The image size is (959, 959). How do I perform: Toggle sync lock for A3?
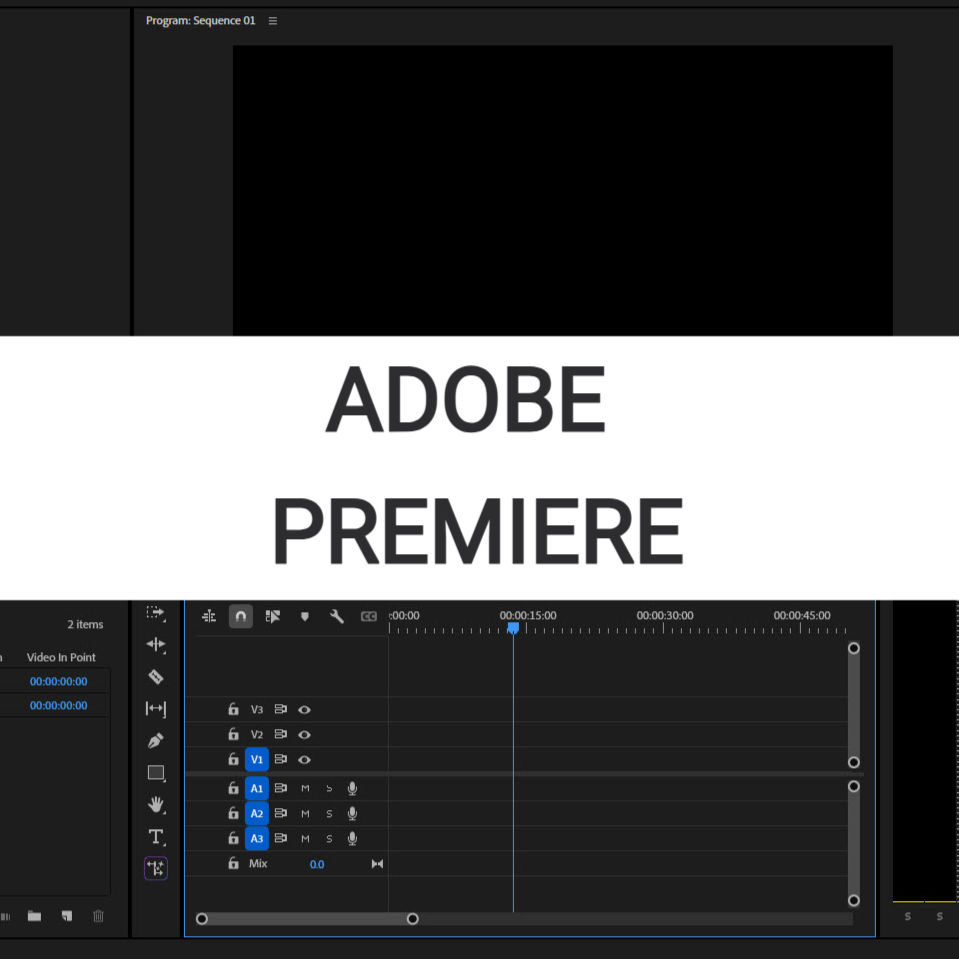tap(281, 838)
